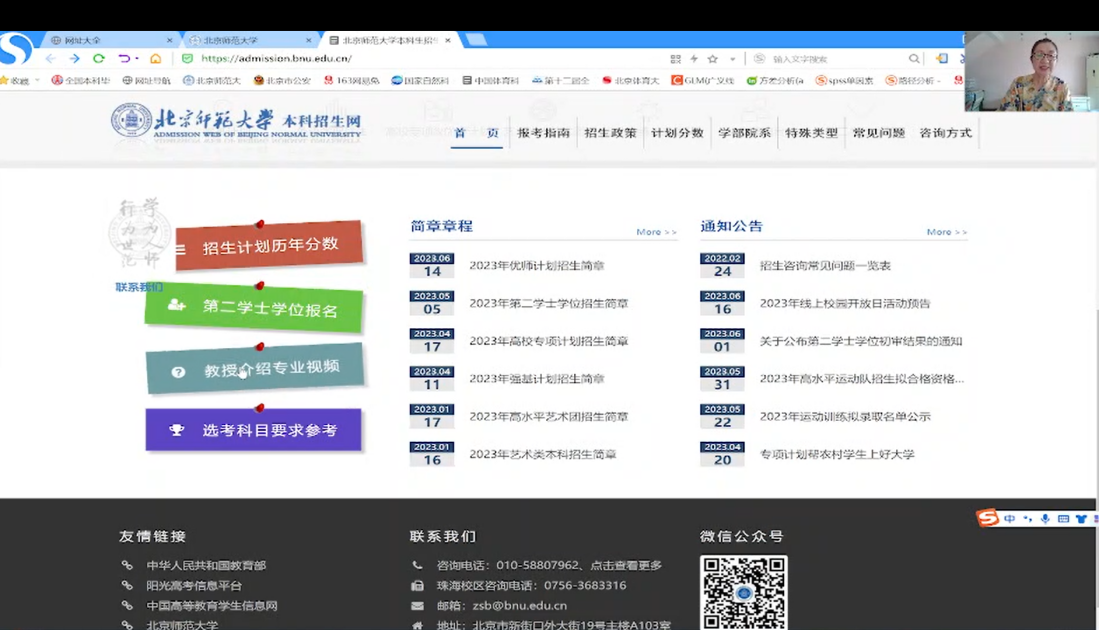Image resolution: width=1099 pixels, height=630 pixels.
Task: Click the lightning speed-mode icon
Action: click(694, 59)
